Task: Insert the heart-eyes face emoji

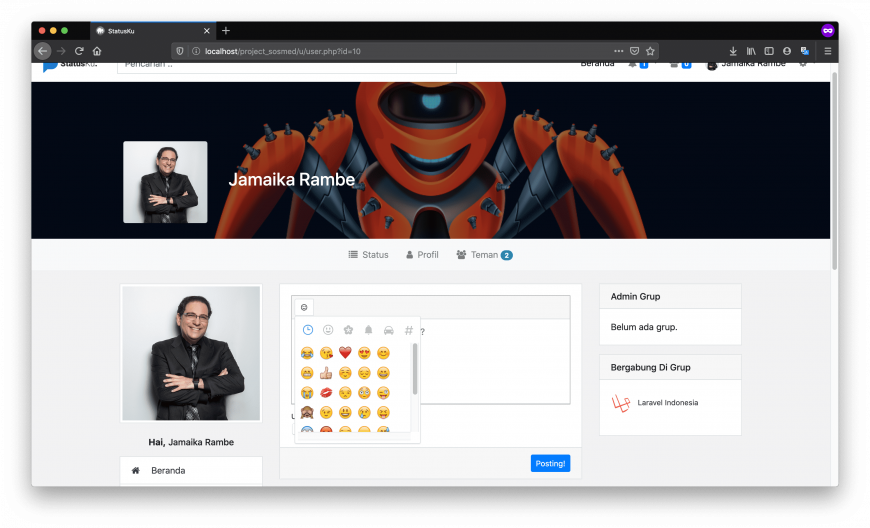Action: pos(364,353)
